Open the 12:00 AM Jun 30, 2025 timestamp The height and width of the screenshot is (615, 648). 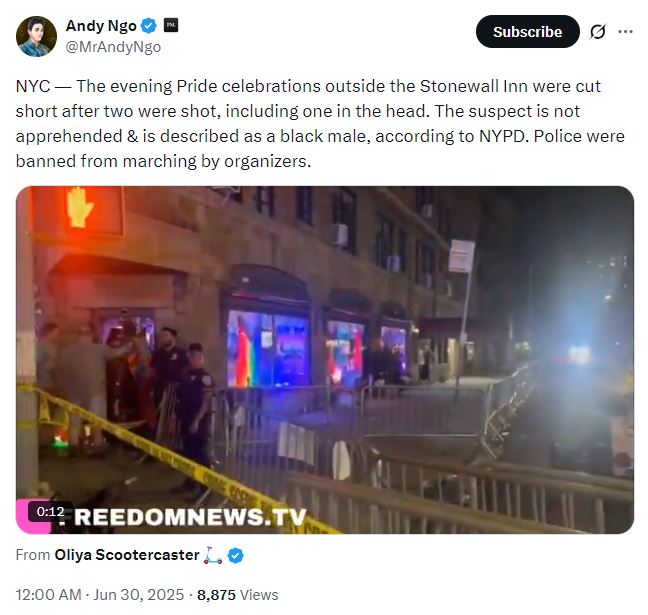pyautogui.click(x=100, y=595)
